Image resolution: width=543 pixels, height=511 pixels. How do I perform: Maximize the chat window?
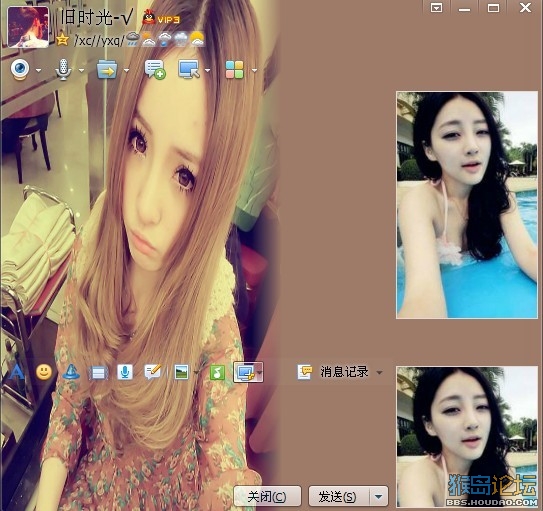point(493,8)
